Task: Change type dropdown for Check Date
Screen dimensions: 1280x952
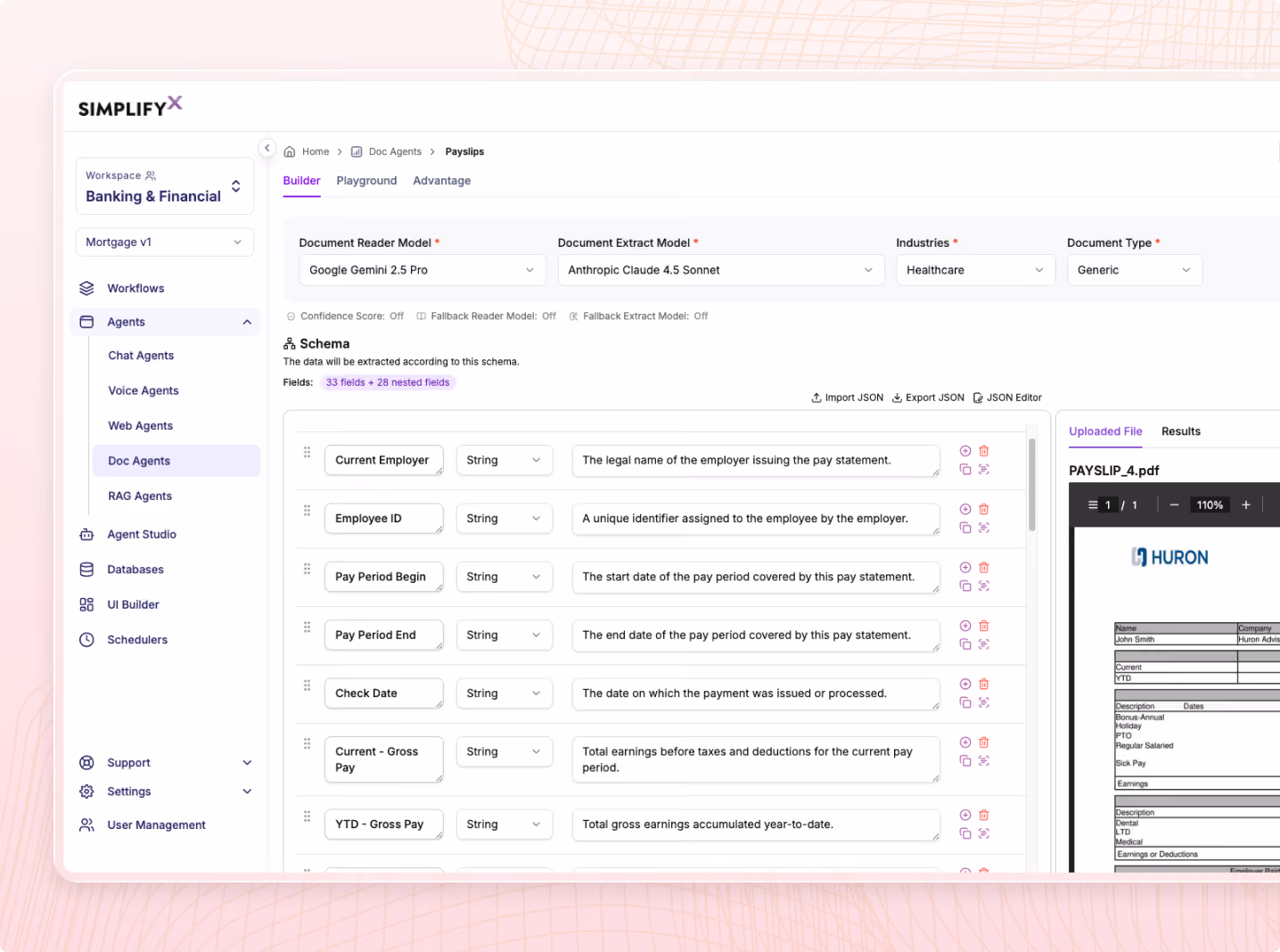Action: [505, 693]
